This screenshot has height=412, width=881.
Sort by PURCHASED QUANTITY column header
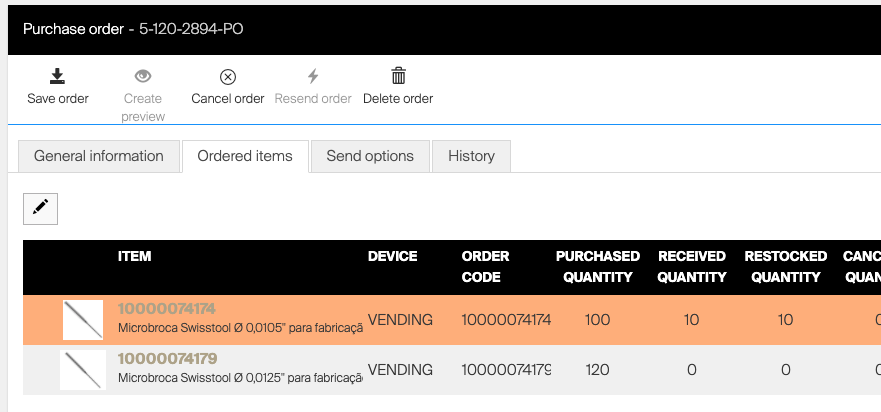[597, 266]
